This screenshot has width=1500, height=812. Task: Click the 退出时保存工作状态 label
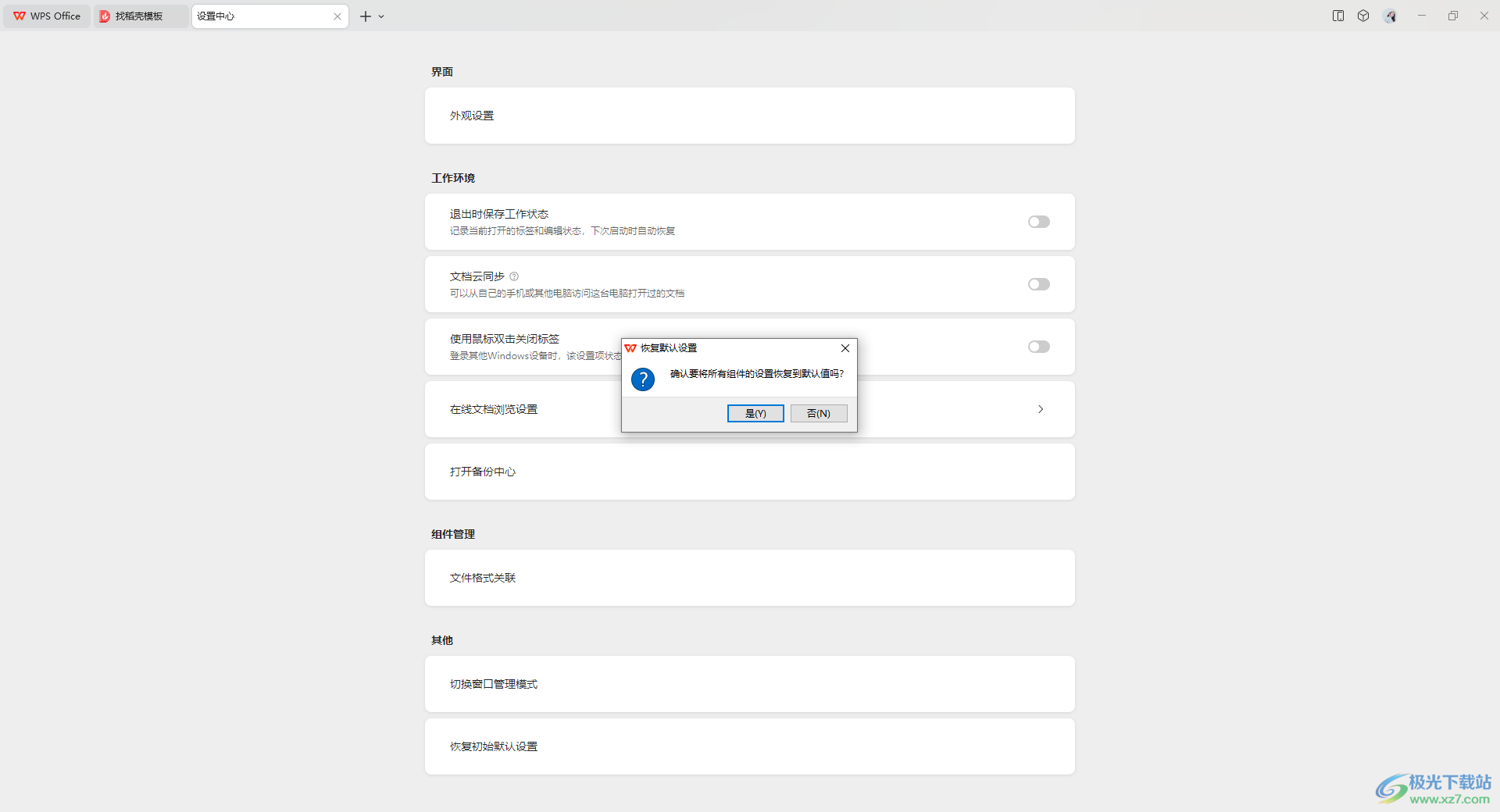499,214
